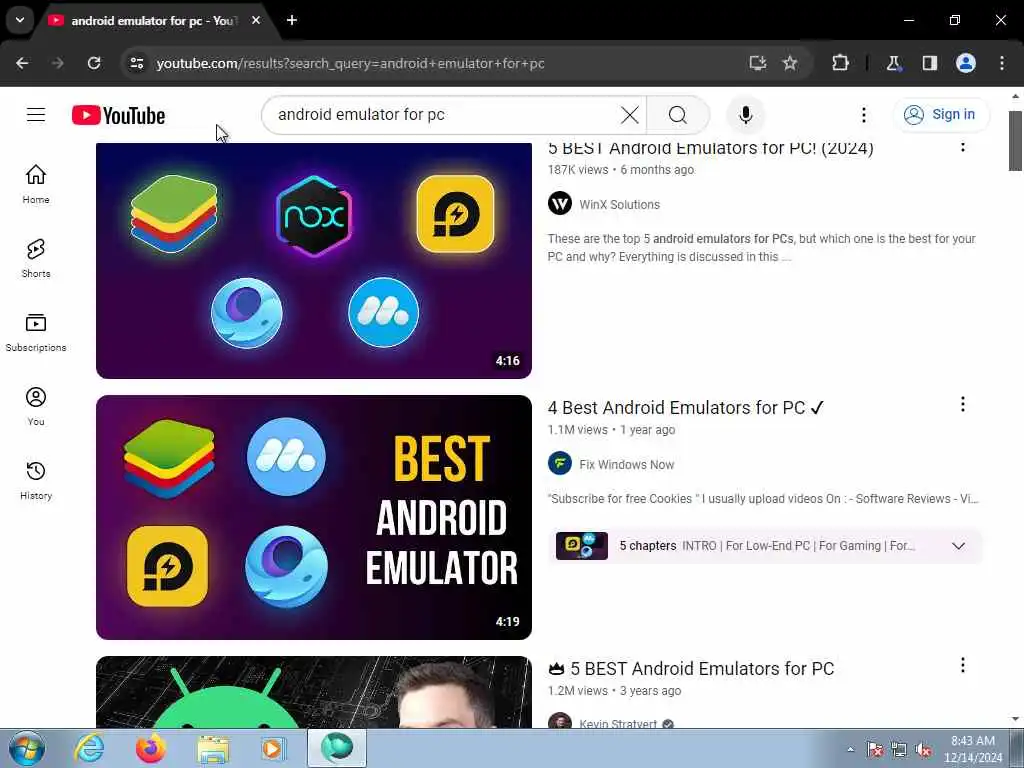
Task: Open Windows Explorer from the taskbar
Action: pyautogui.click(x=213, y=748)
